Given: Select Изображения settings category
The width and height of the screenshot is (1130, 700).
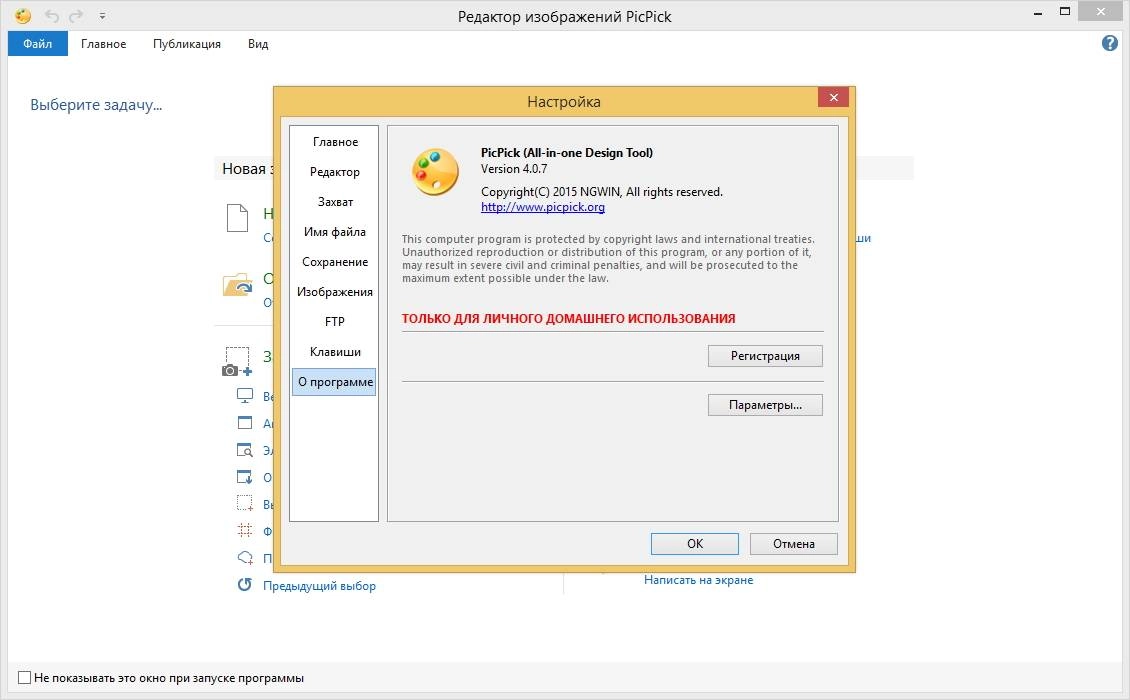Looking at the screenshot, I should [334, 292].
